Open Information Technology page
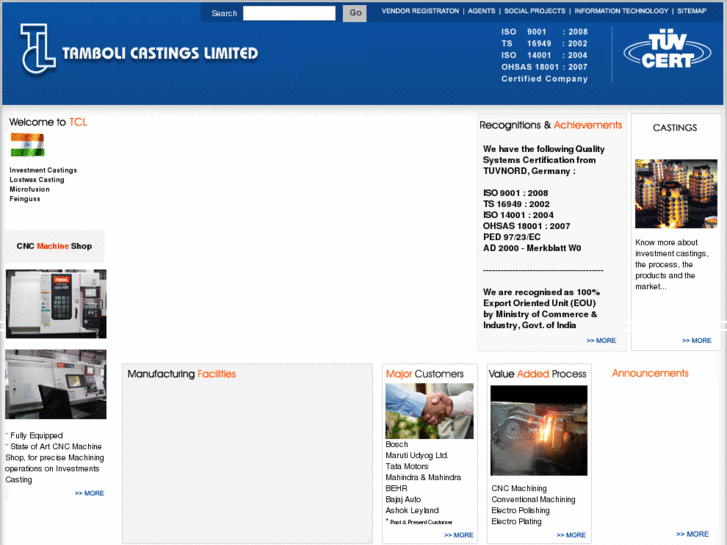Screen dimensions: 727x545 [x=621, y=11]
